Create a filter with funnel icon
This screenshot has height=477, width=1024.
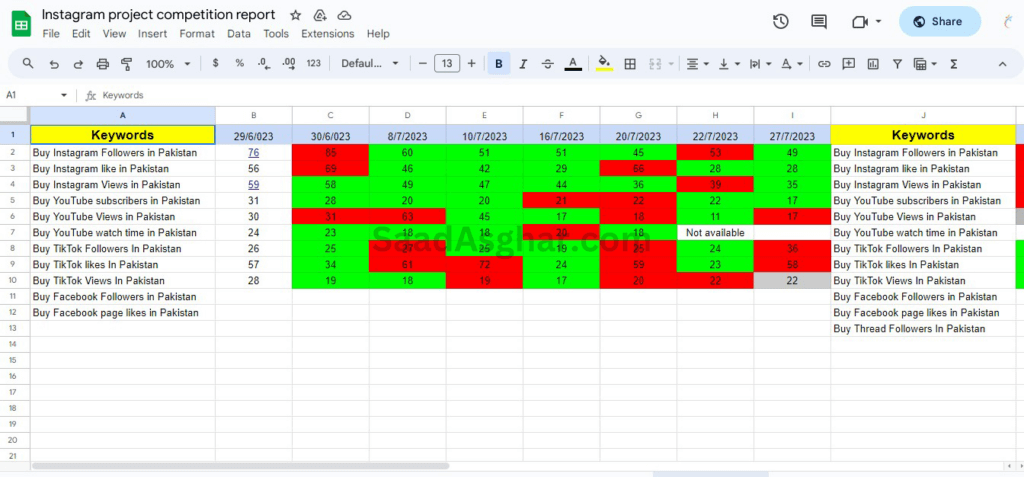[x=897, y=63]
